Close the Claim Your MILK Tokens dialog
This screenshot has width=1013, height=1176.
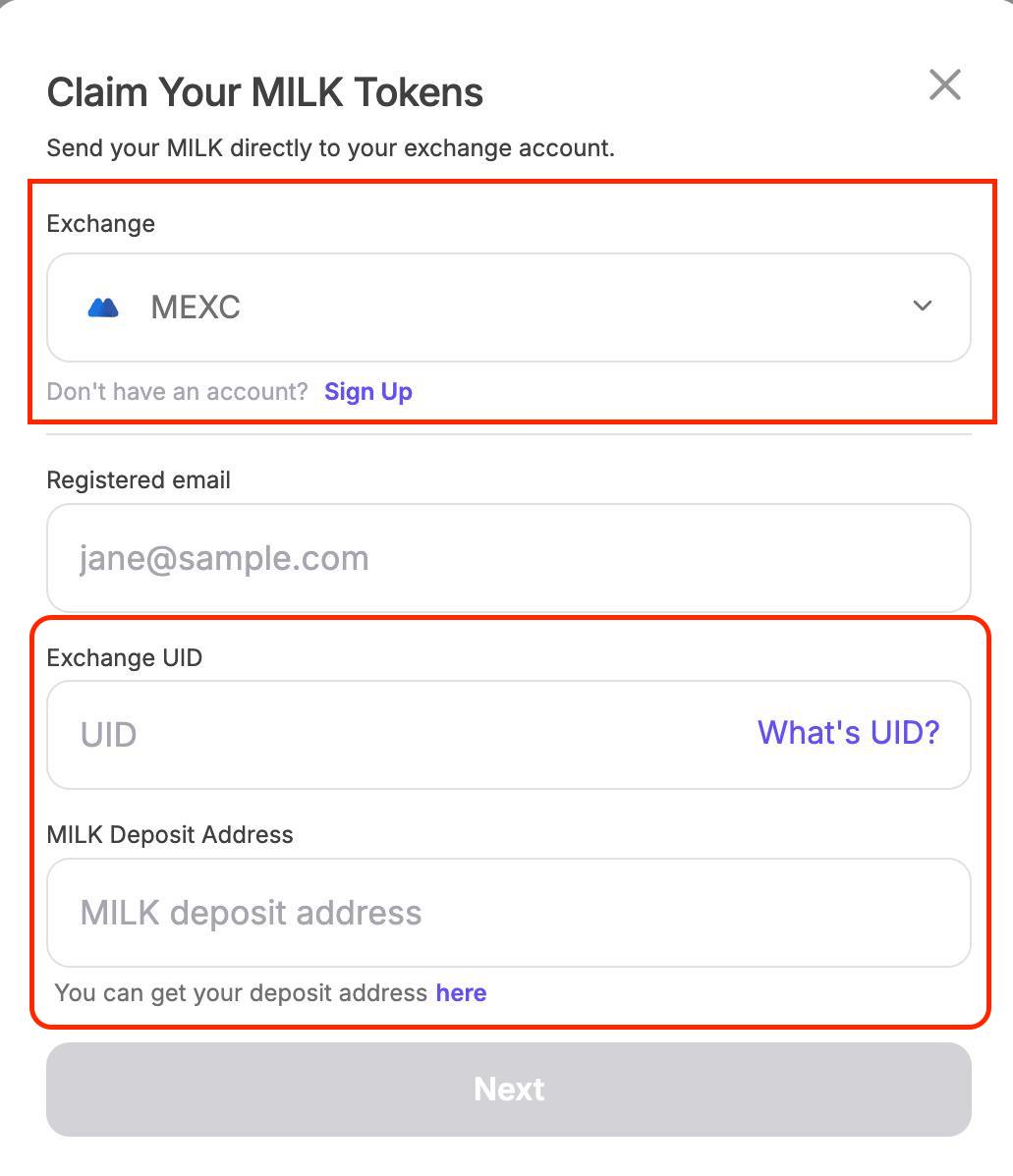tap(944, 85)
